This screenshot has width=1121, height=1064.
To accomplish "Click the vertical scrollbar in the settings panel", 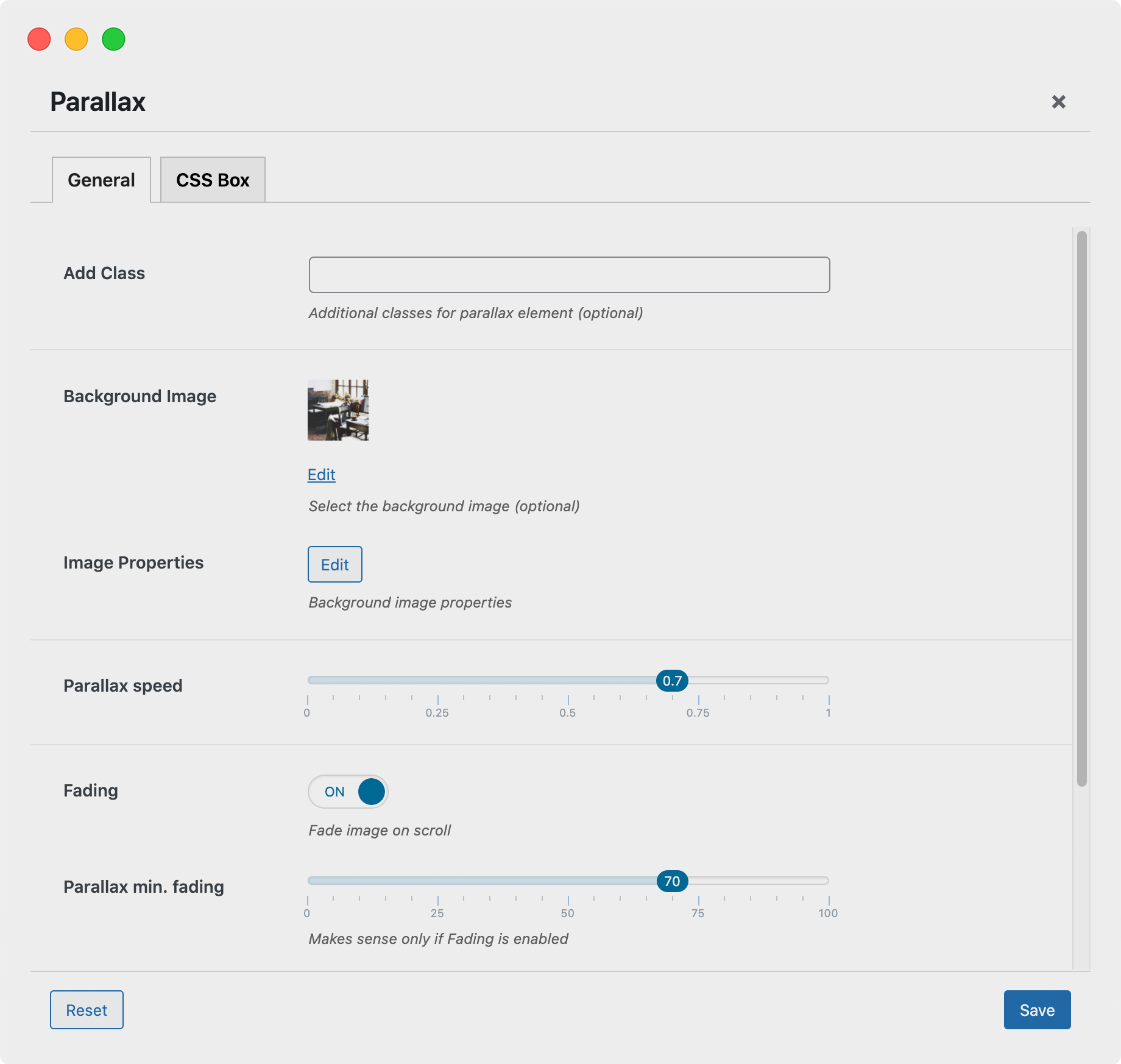I will tap(1081, 509).
